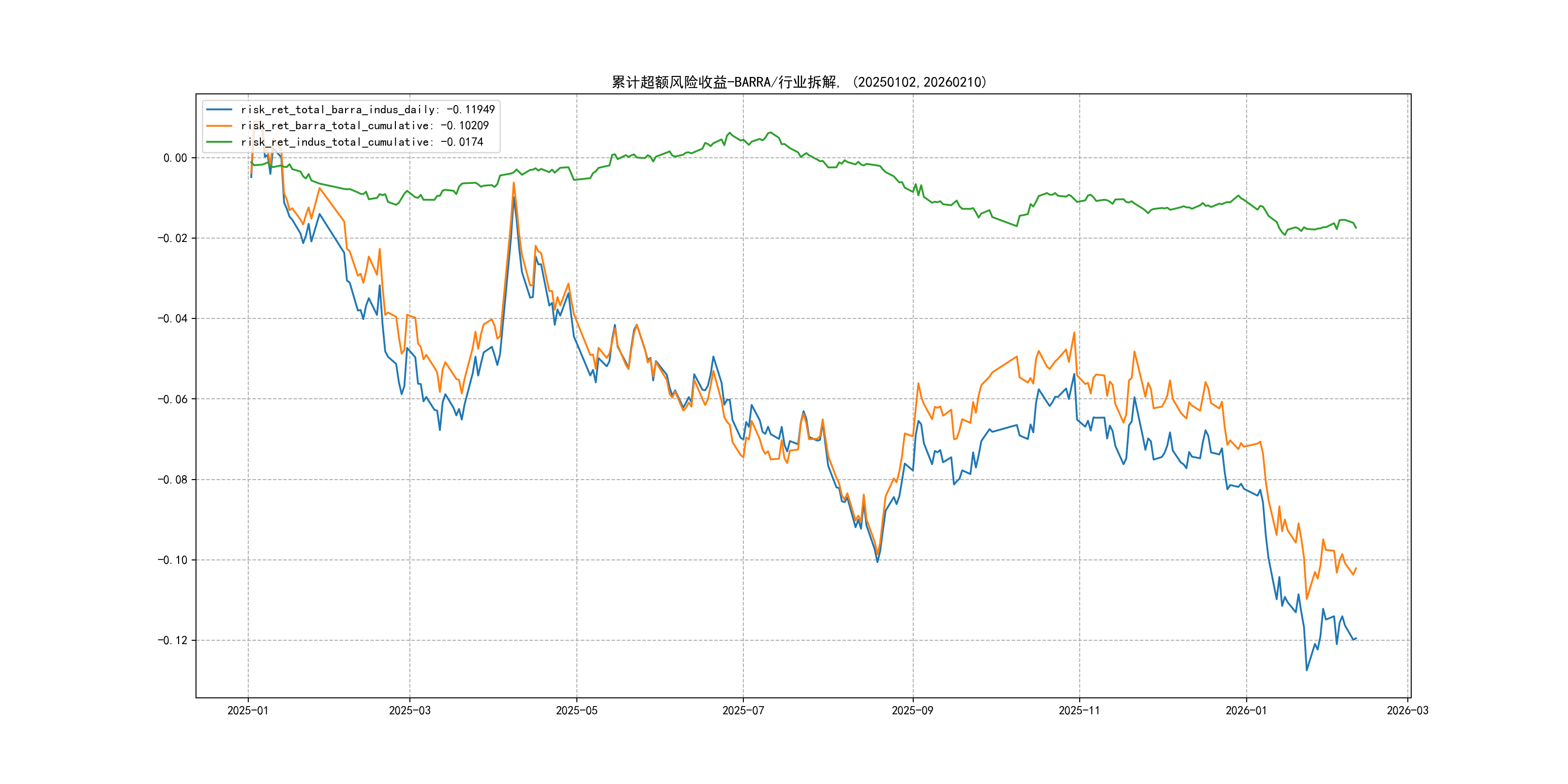1568x784 pixels.
Task: Click the 2025-01 x-axis tick label
Action: pyautogui.click(x=248, y=710)
